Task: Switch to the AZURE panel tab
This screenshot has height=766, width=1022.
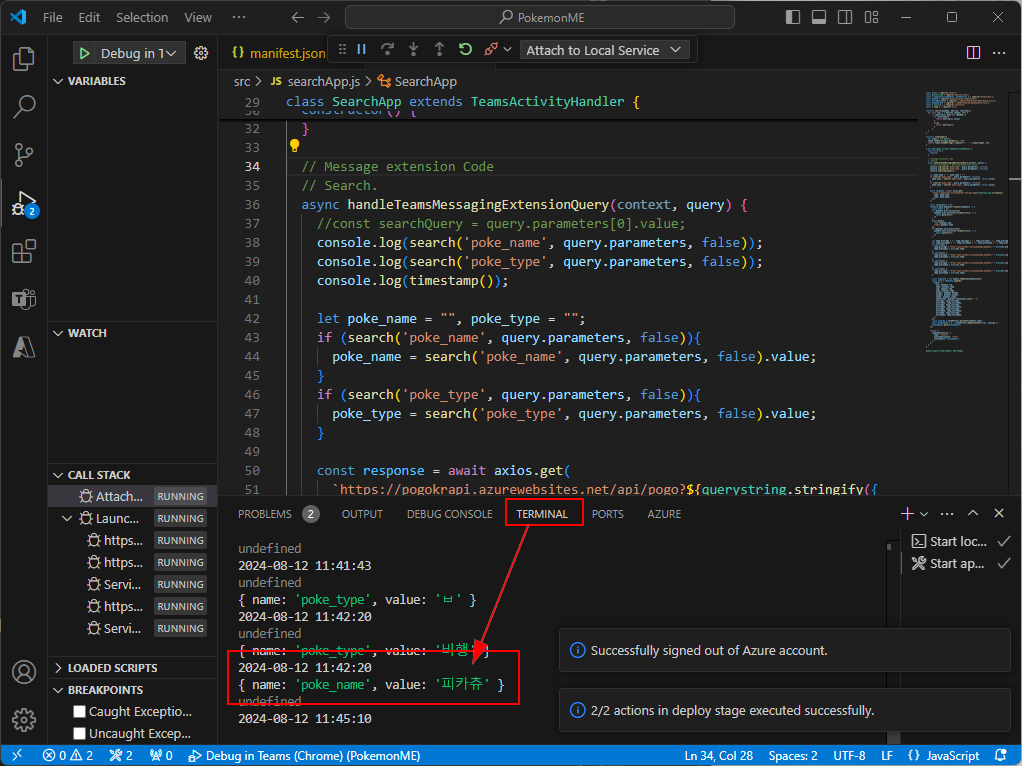Action: pyautogui.click(x=664, y=514)
